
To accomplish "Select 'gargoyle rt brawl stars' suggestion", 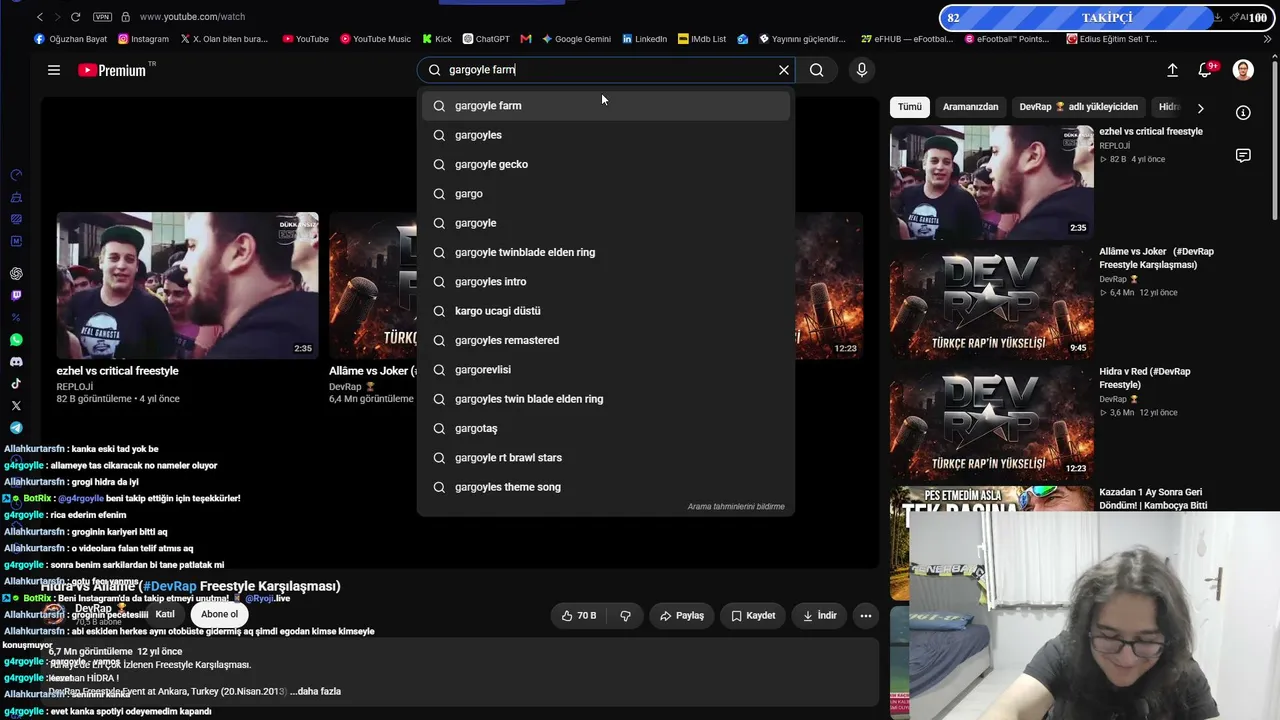I will click(x=606, y=458).
